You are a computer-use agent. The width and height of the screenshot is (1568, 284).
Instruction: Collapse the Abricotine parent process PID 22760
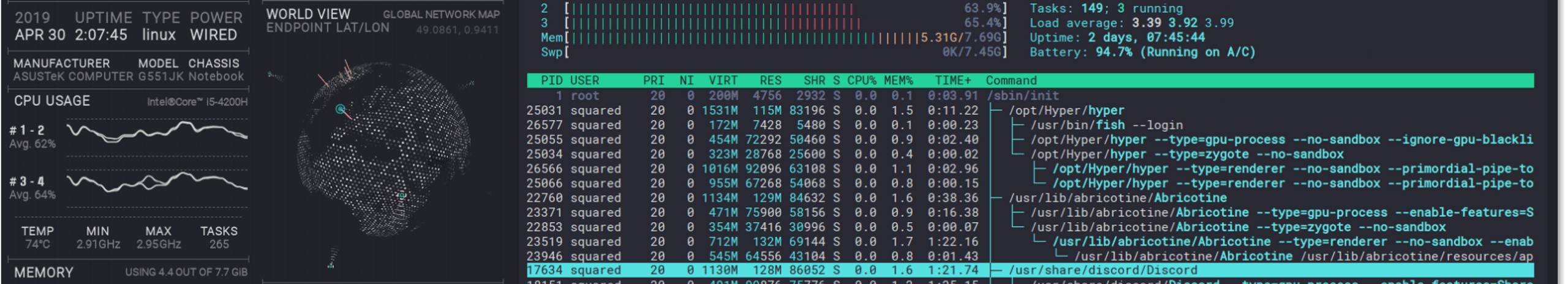tap(1117, 198)
